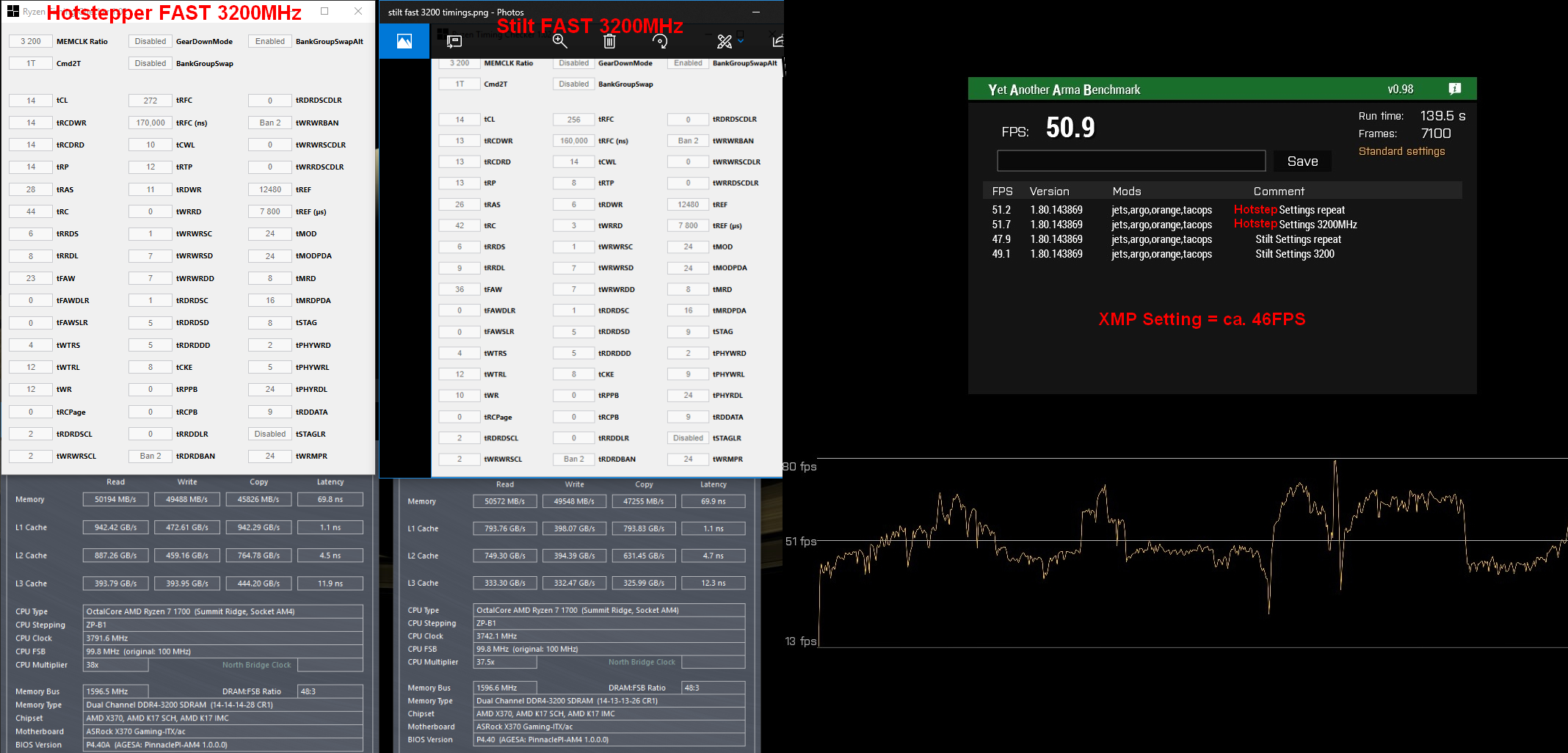Click the Mods column header
Viewport: 1568px width, 753px height.
(x=1127, y=192)
